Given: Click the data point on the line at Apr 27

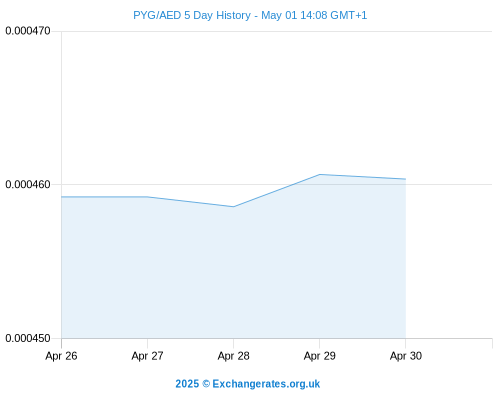Looking at the screenshot, I should tap(147, 197).
